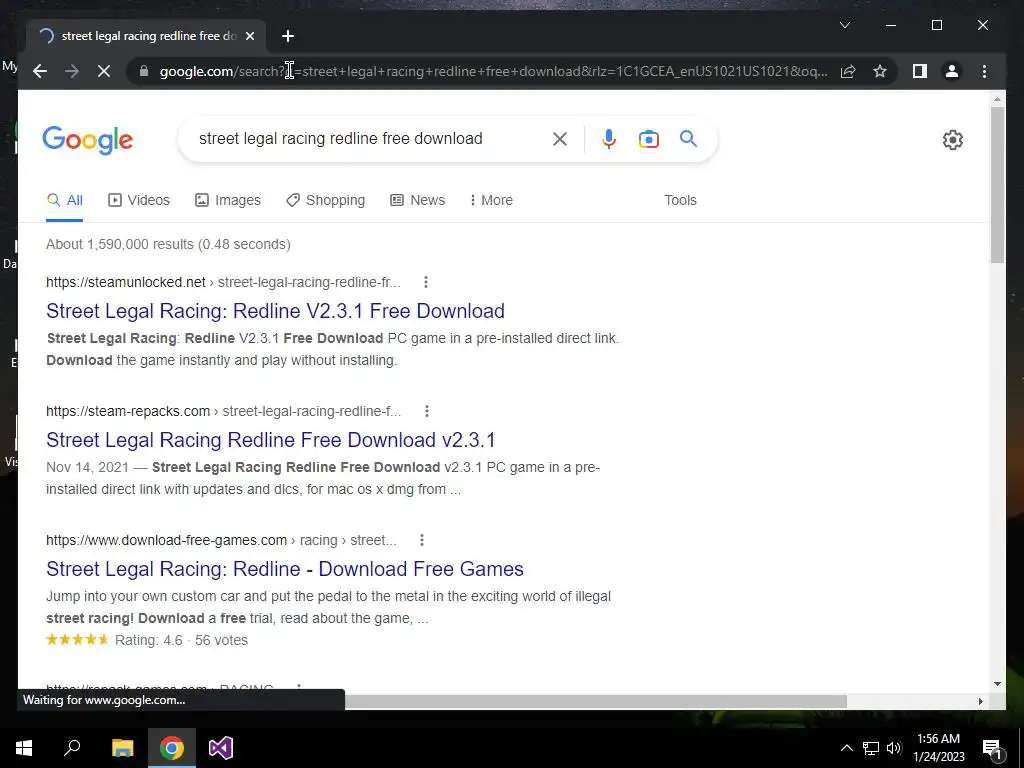
Task: Click the 'Rating: 4.6 · 56 votes' text
Action: (x=181, y=640)
